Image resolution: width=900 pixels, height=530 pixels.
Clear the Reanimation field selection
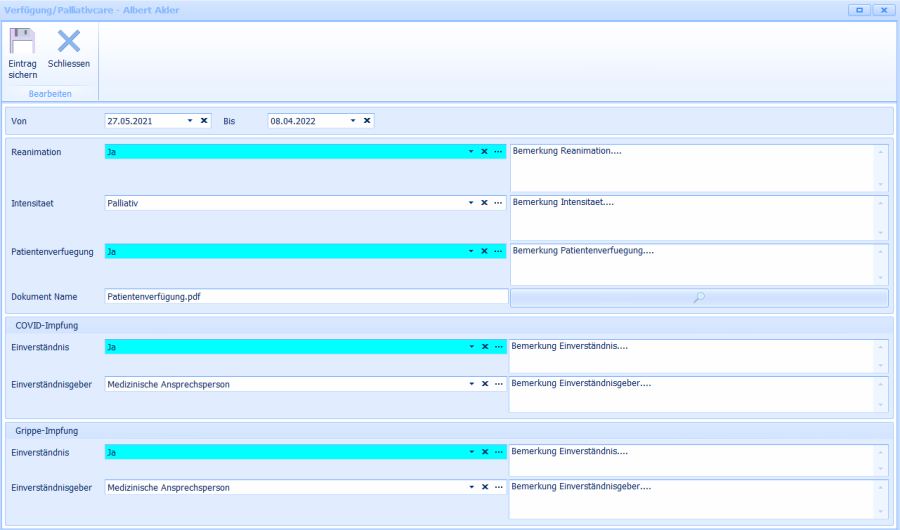484,152
